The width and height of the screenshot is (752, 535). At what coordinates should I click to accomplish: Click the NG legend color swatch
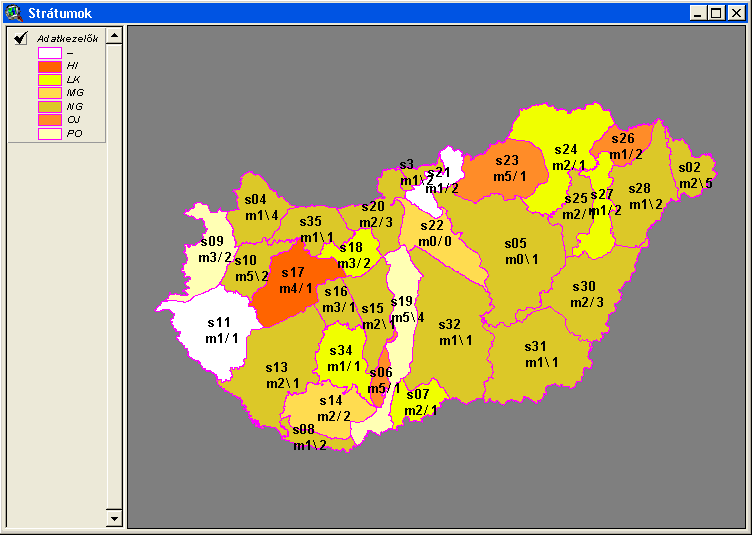point(50,106)
